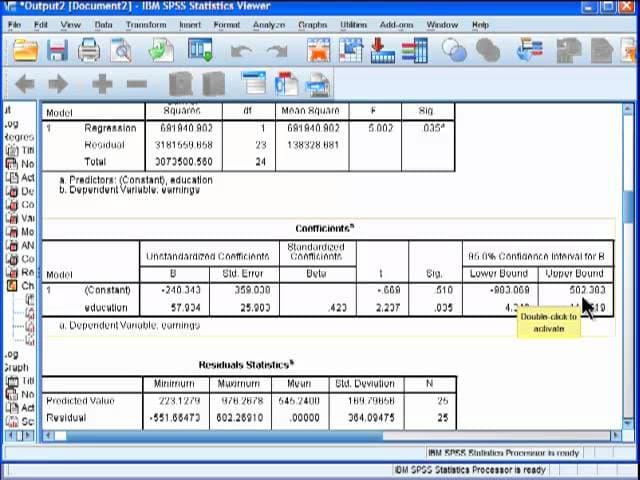Click the Residuals Statistics table title
The width and height of the screenshot is (640, 480).
[246, 364]
